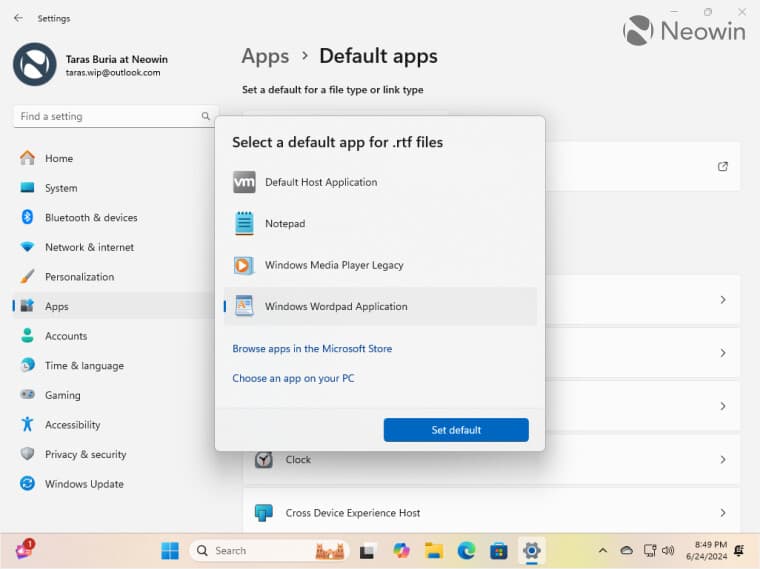
Task: Open Microsoft Store from the taskbar
Action: pos(499,551)
